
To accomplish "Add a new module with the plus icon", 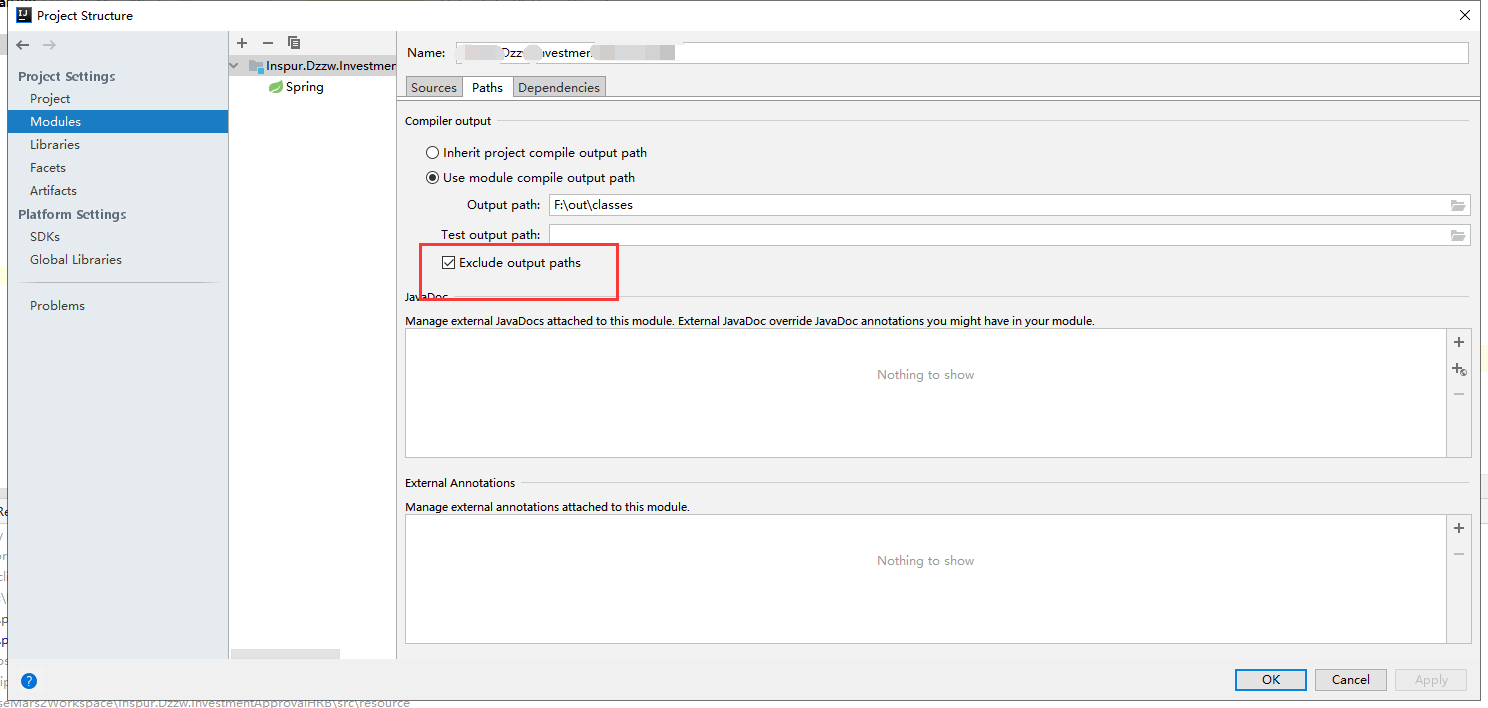I will (241, 43).
